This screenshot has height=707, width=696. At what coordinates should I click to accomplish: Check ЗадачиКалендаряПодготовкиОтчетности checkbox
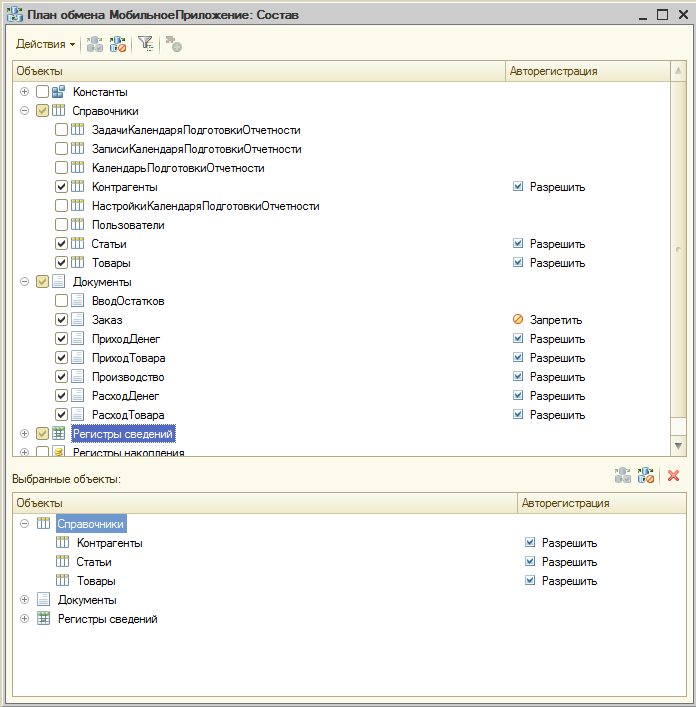[x=61, y=129]
